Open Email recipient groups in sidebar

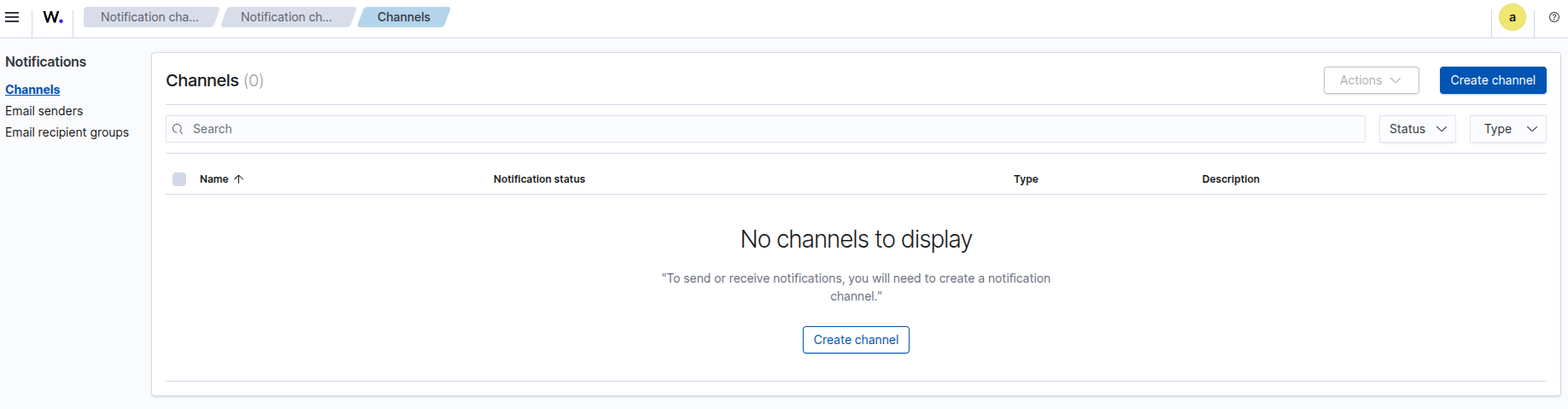pyautogui.click(x=67, y=132)
